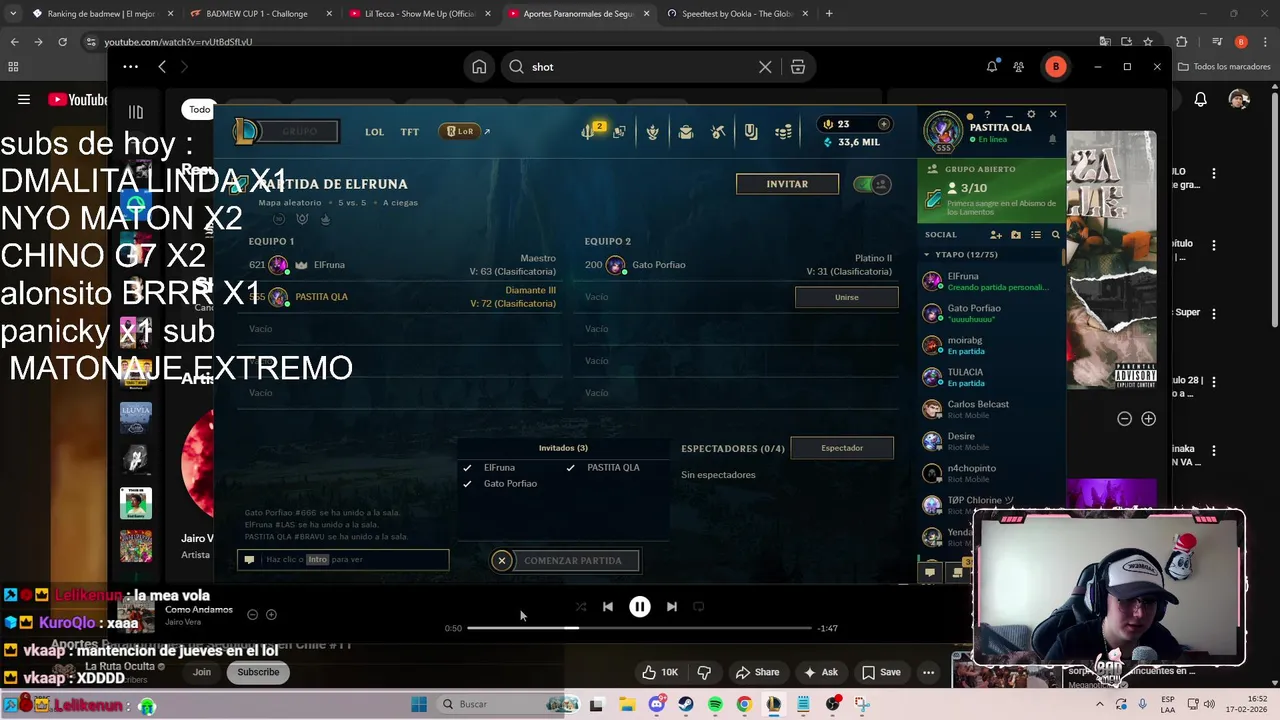Clear the 'shot' search text with X

tap(765, 67)
